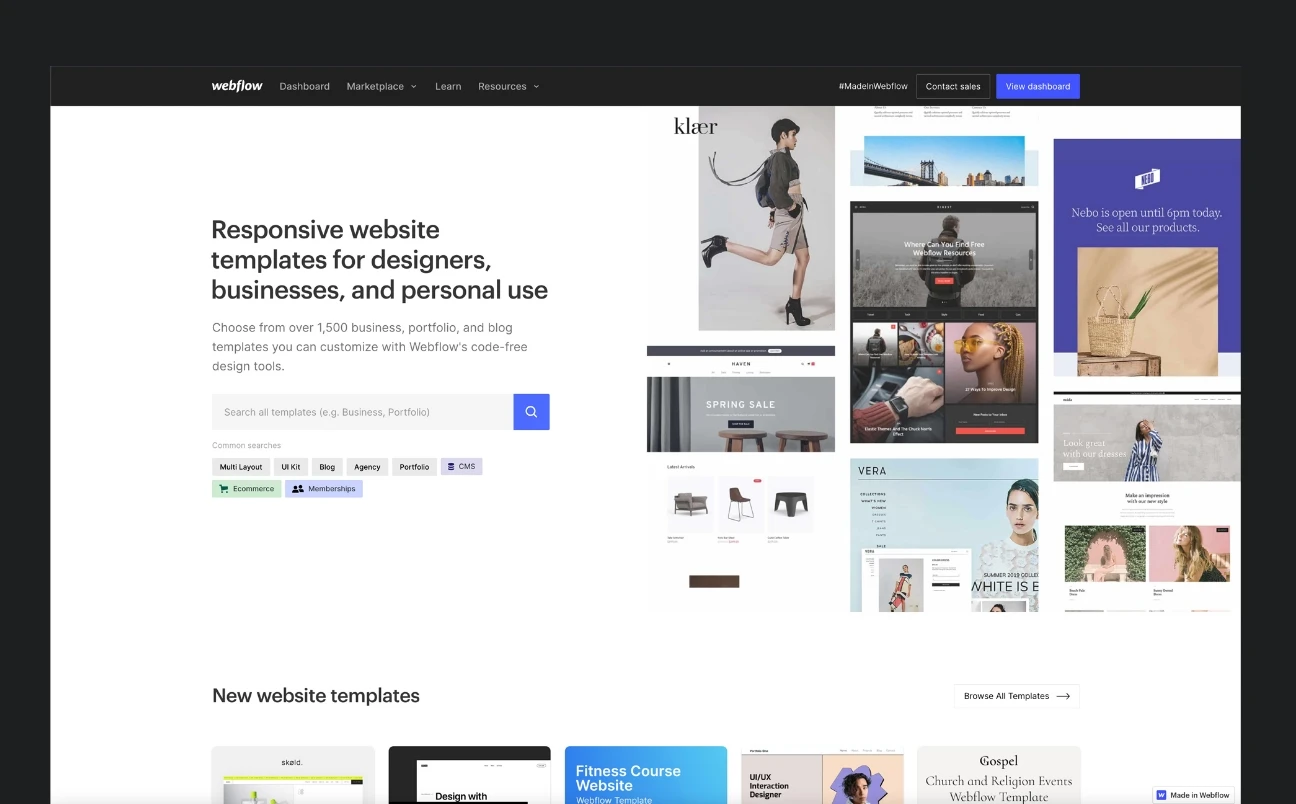
Task: Select the Portfolio search tag
Action: [x=414, y=467]
